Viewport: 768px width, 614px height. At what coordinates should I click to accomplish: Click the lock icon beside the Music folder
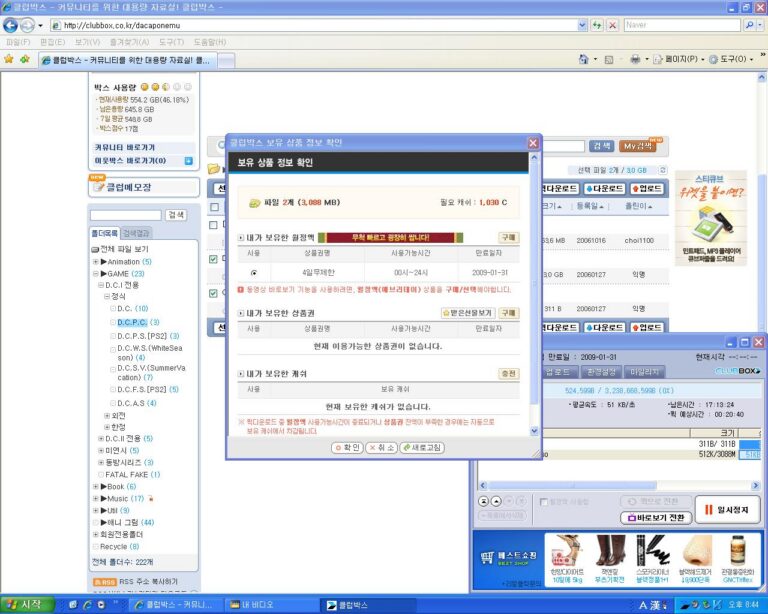[151, 498]
